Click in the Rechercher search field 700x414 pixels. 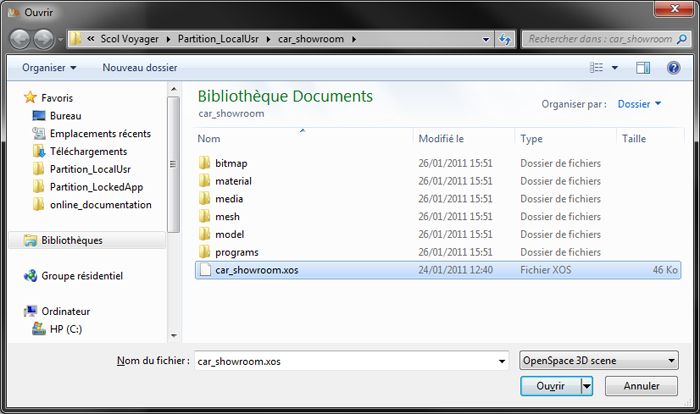click(600, 39)
